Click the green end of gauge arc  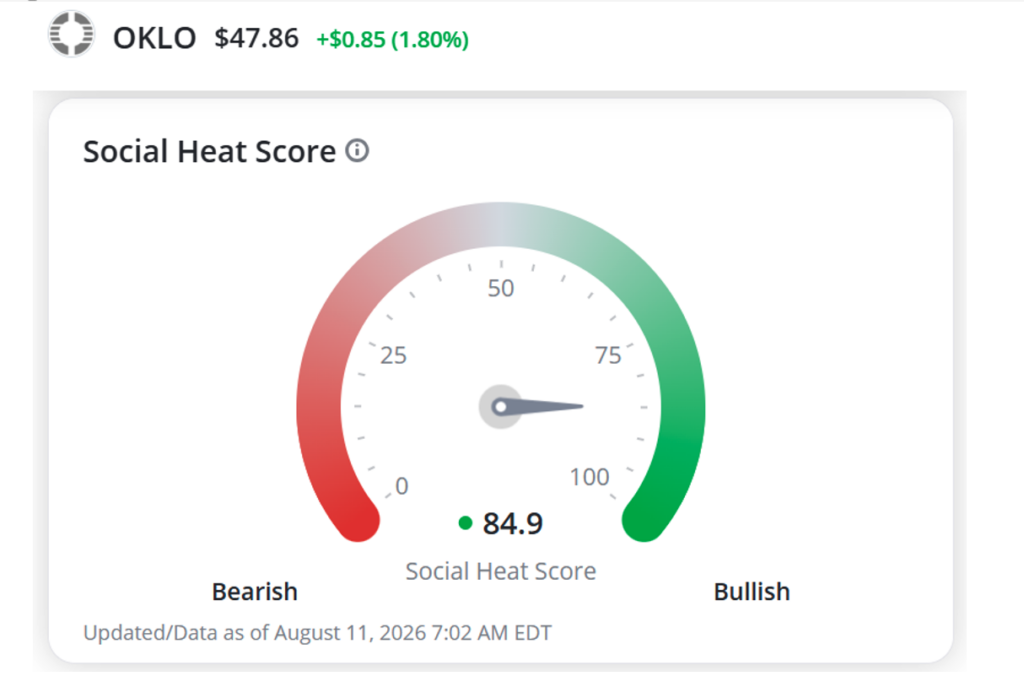point(644,520)
